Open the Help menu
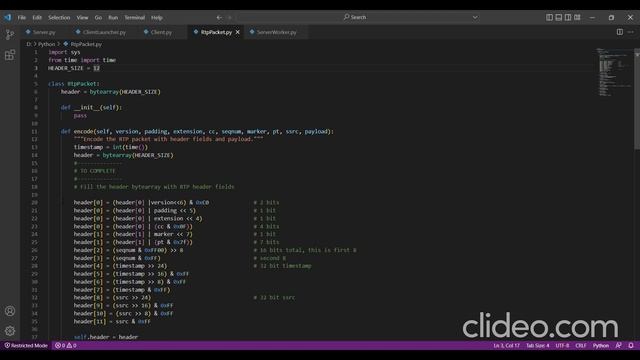This screenshot has width=640, height=360. point(157,18)
